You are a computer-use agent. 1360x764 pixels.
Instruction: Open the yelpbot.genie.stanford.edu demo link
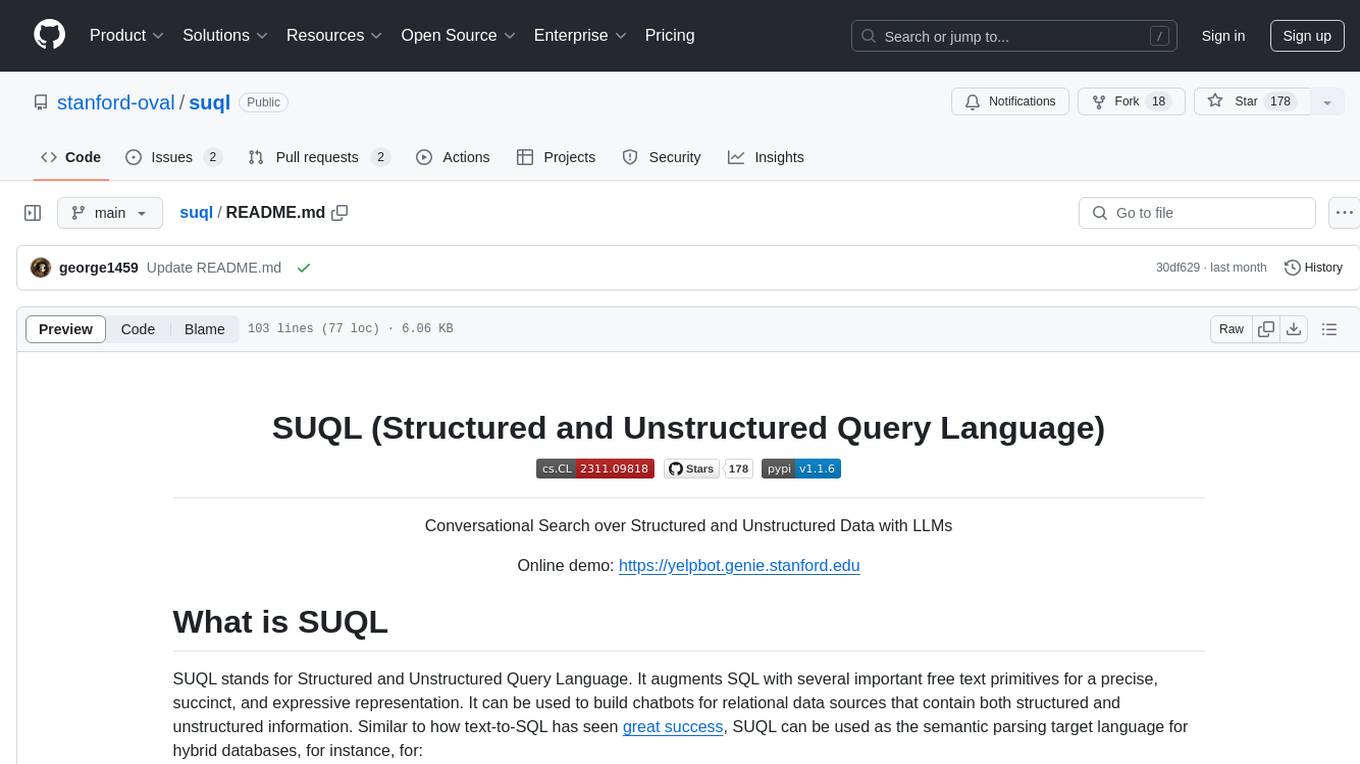pos(739,565)
